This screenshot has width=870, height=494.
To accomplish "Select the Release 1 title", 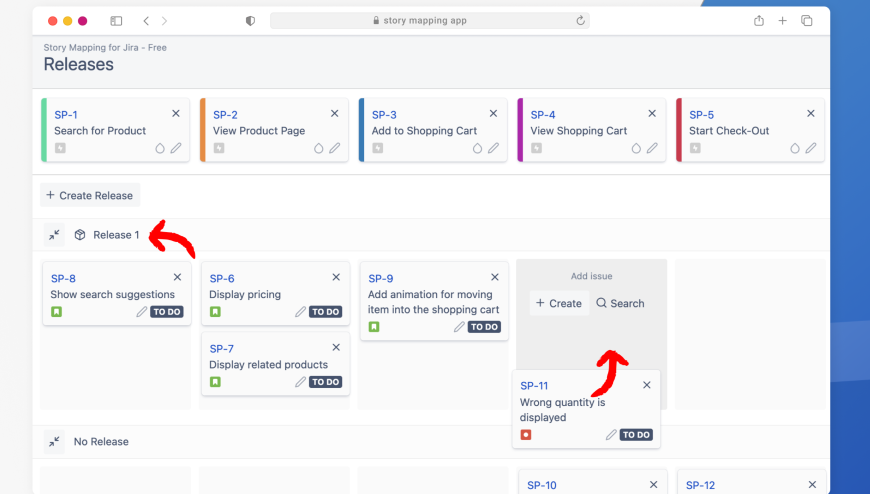I will [116, 235].
